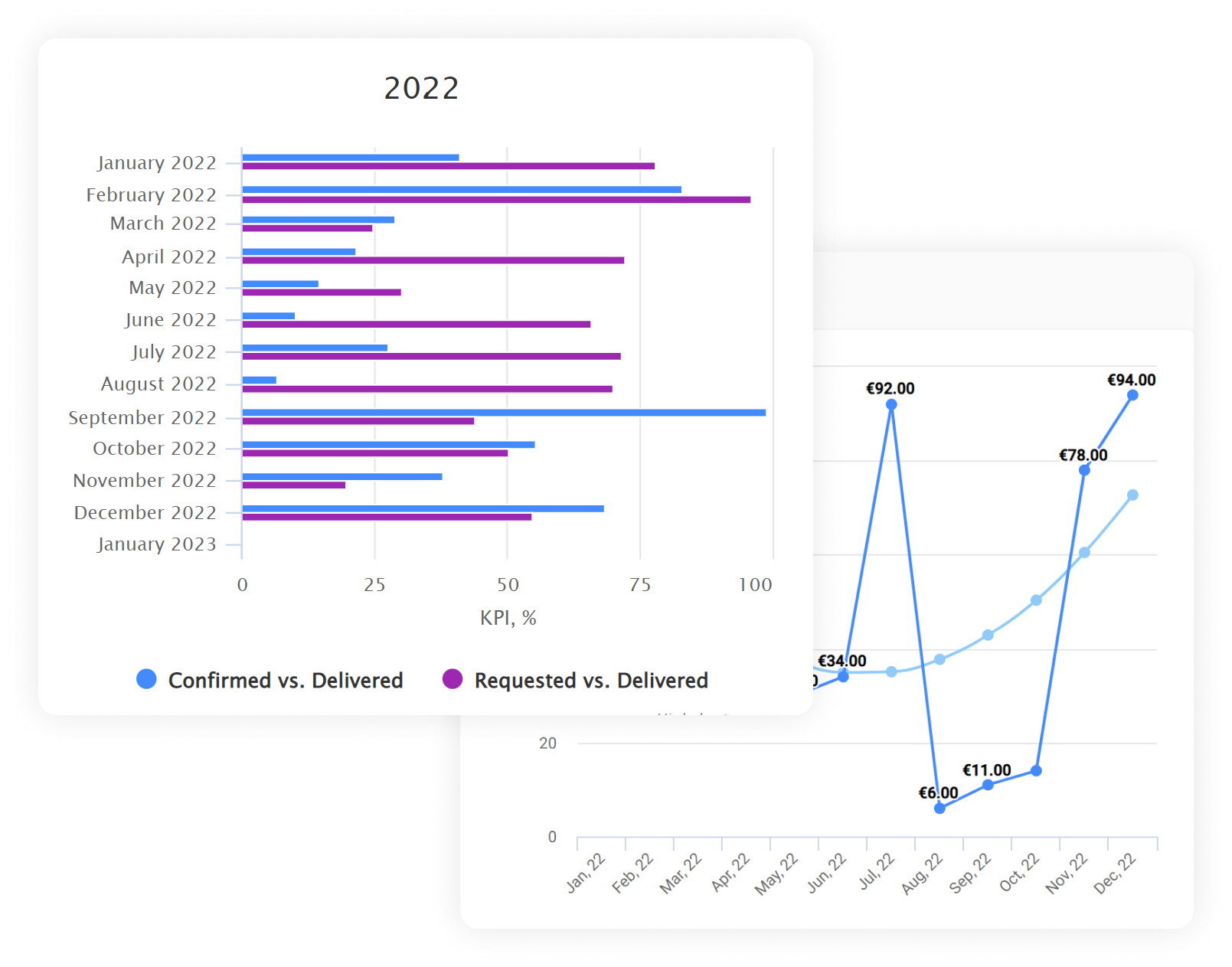The image size is (1232, 967).
Task: Click the May 2022 axis label
Action: [x=173, y=288]
